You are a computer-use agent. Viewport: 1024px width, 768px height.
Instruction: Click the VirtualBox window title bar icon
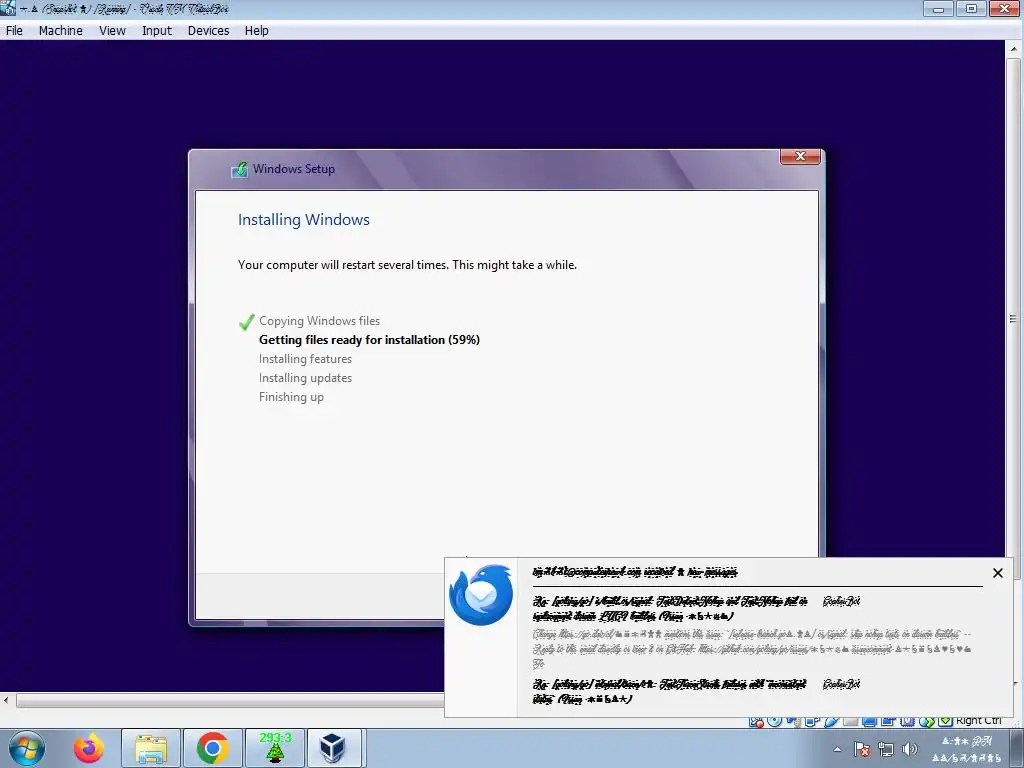point(8,8)
